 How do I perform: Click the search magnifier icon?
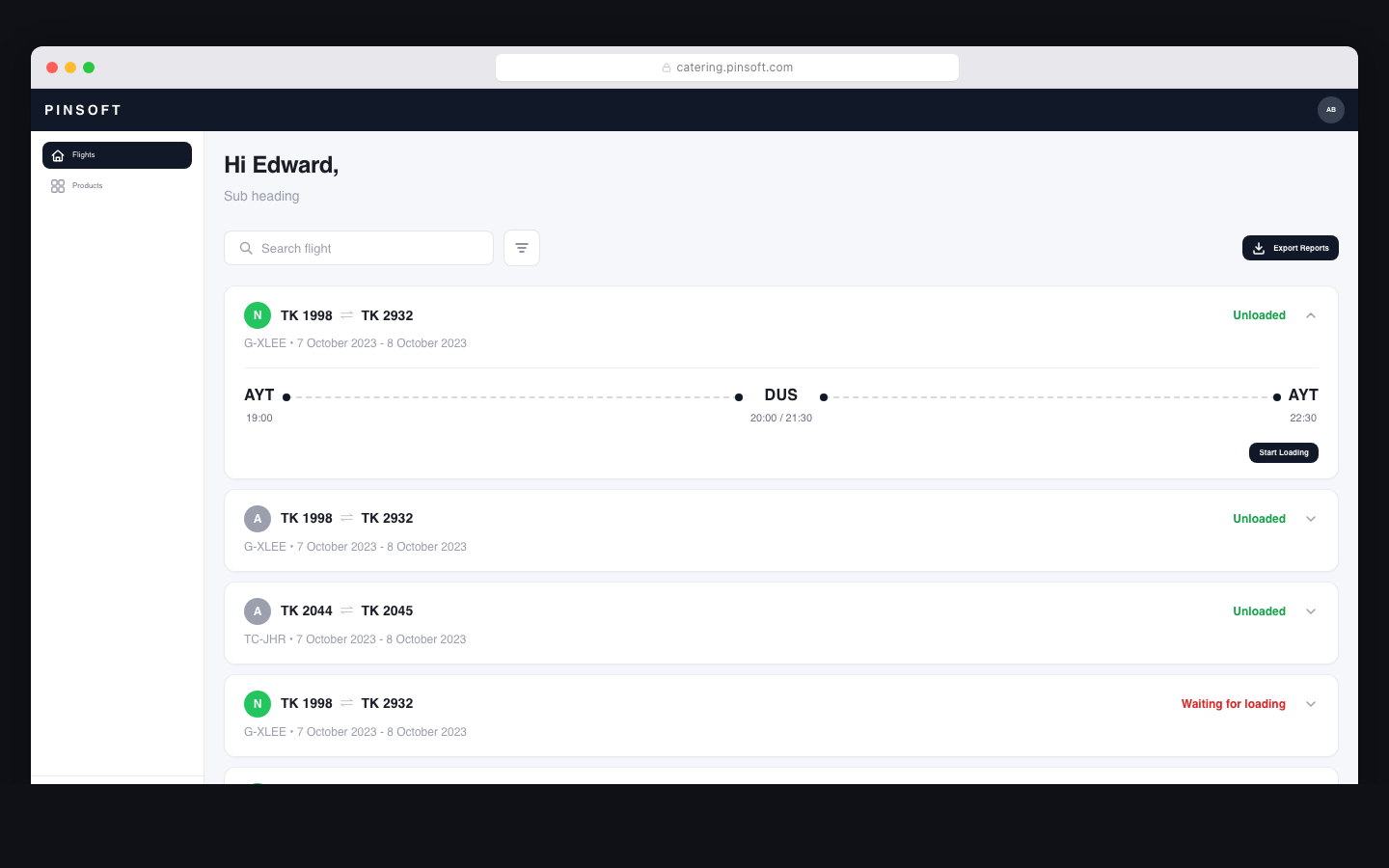[247, 248]
